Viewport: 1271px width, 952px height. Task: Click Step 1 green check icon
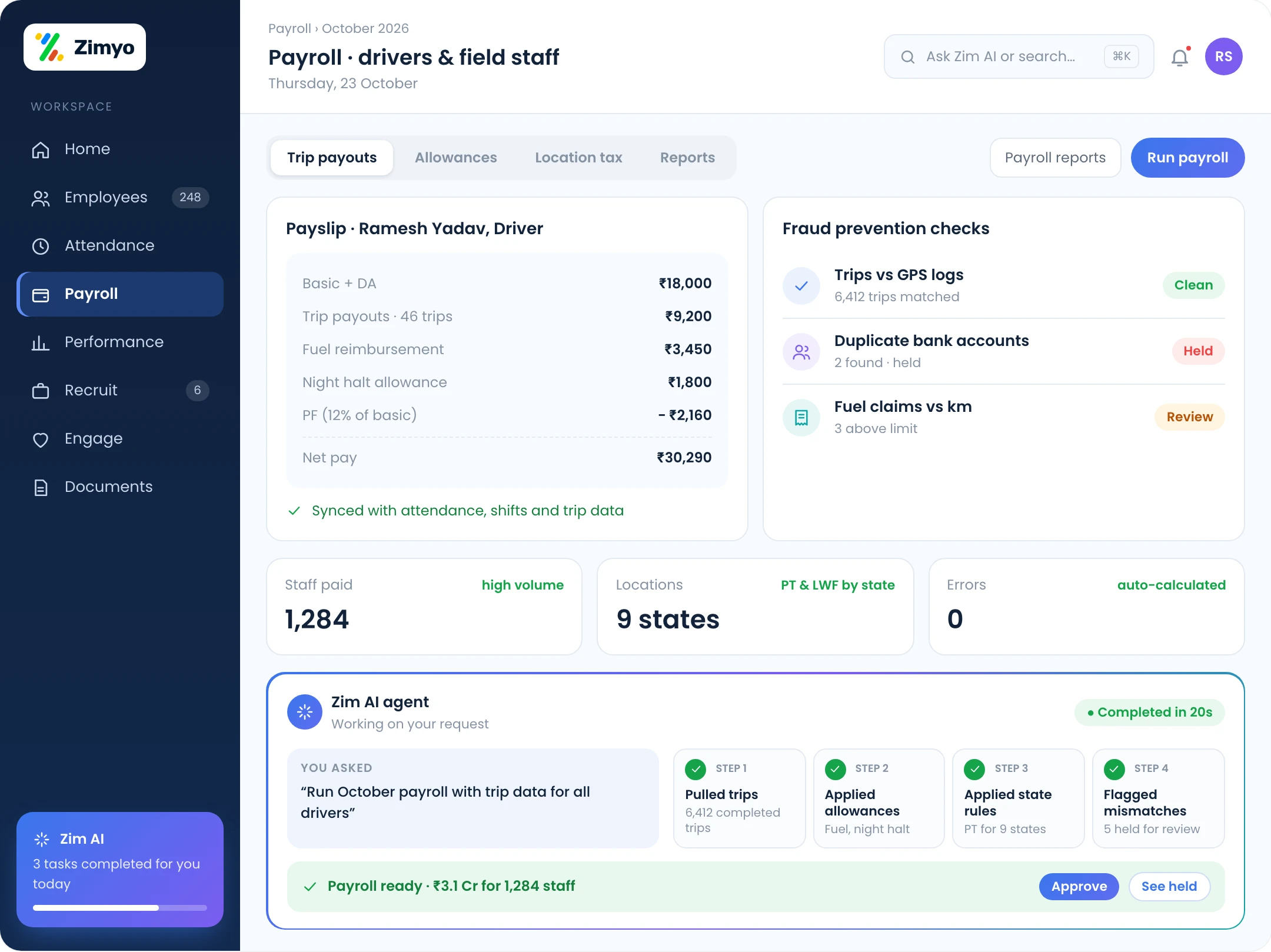[x=696, y=768]
